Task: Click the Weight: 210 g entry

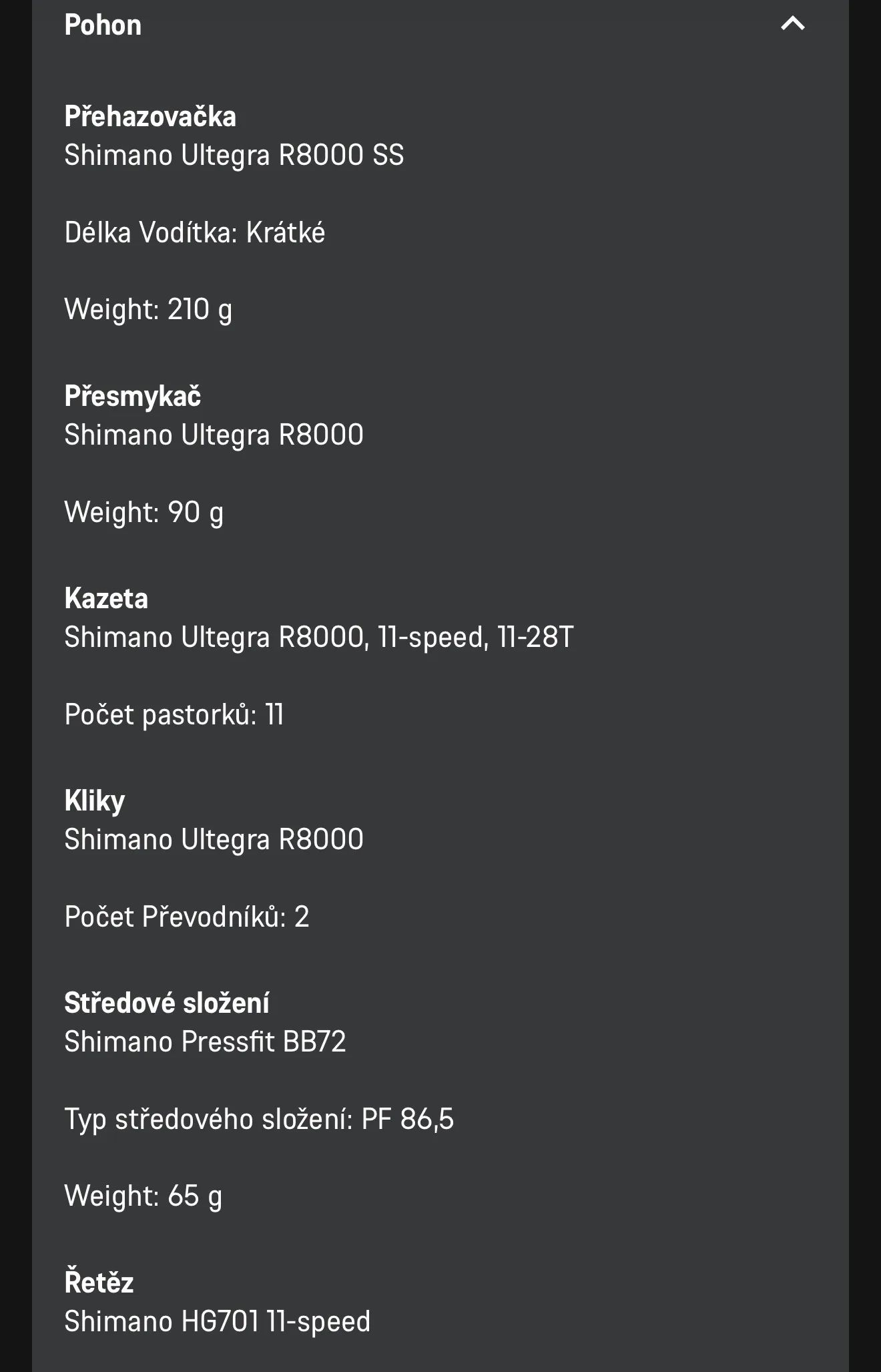Action: (148, 310)
